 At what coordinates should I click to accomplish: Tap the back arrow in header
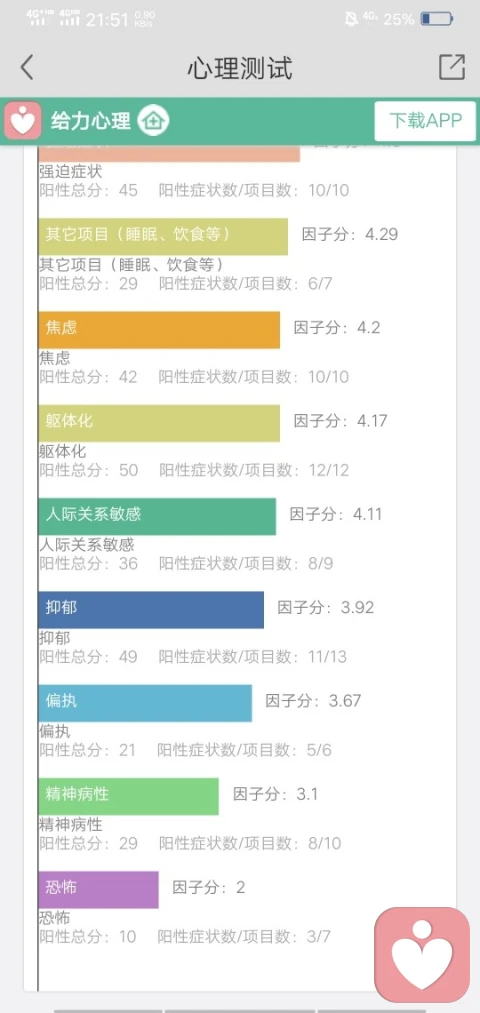tap(26, 67)
